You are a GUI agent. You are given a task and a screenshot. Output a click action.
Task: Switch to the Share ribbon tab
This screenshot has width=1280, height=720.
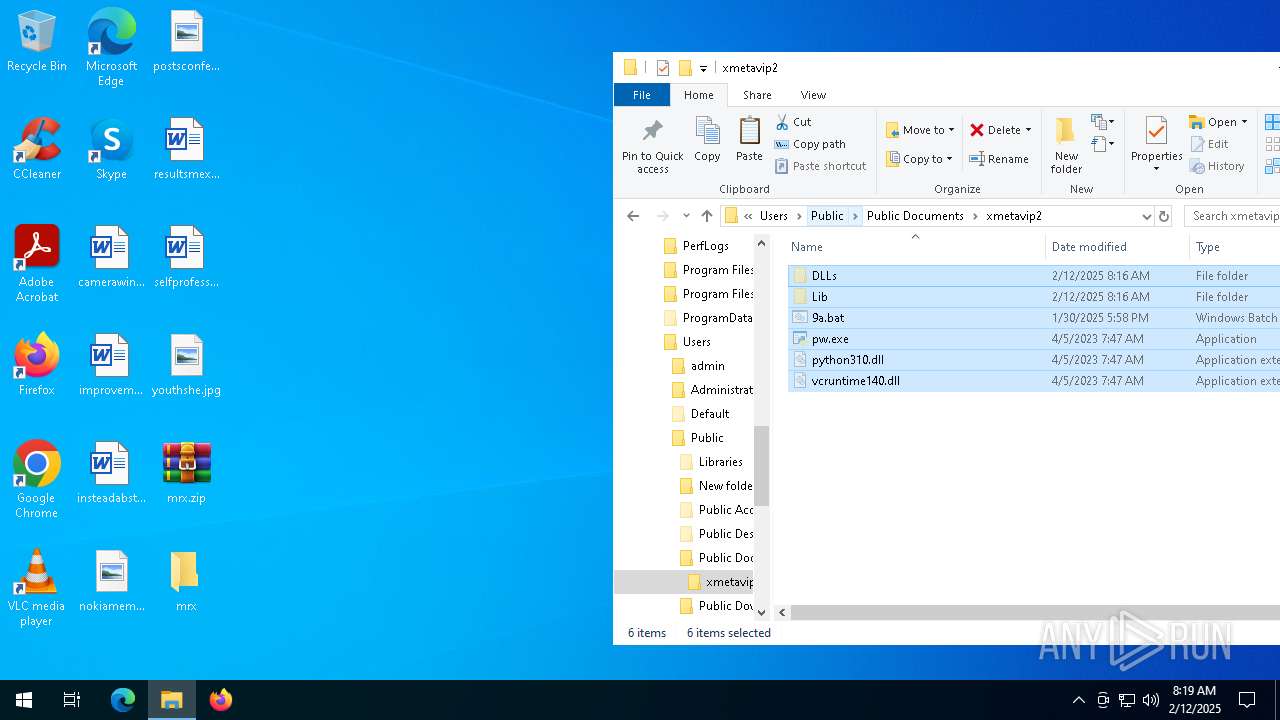757,95
